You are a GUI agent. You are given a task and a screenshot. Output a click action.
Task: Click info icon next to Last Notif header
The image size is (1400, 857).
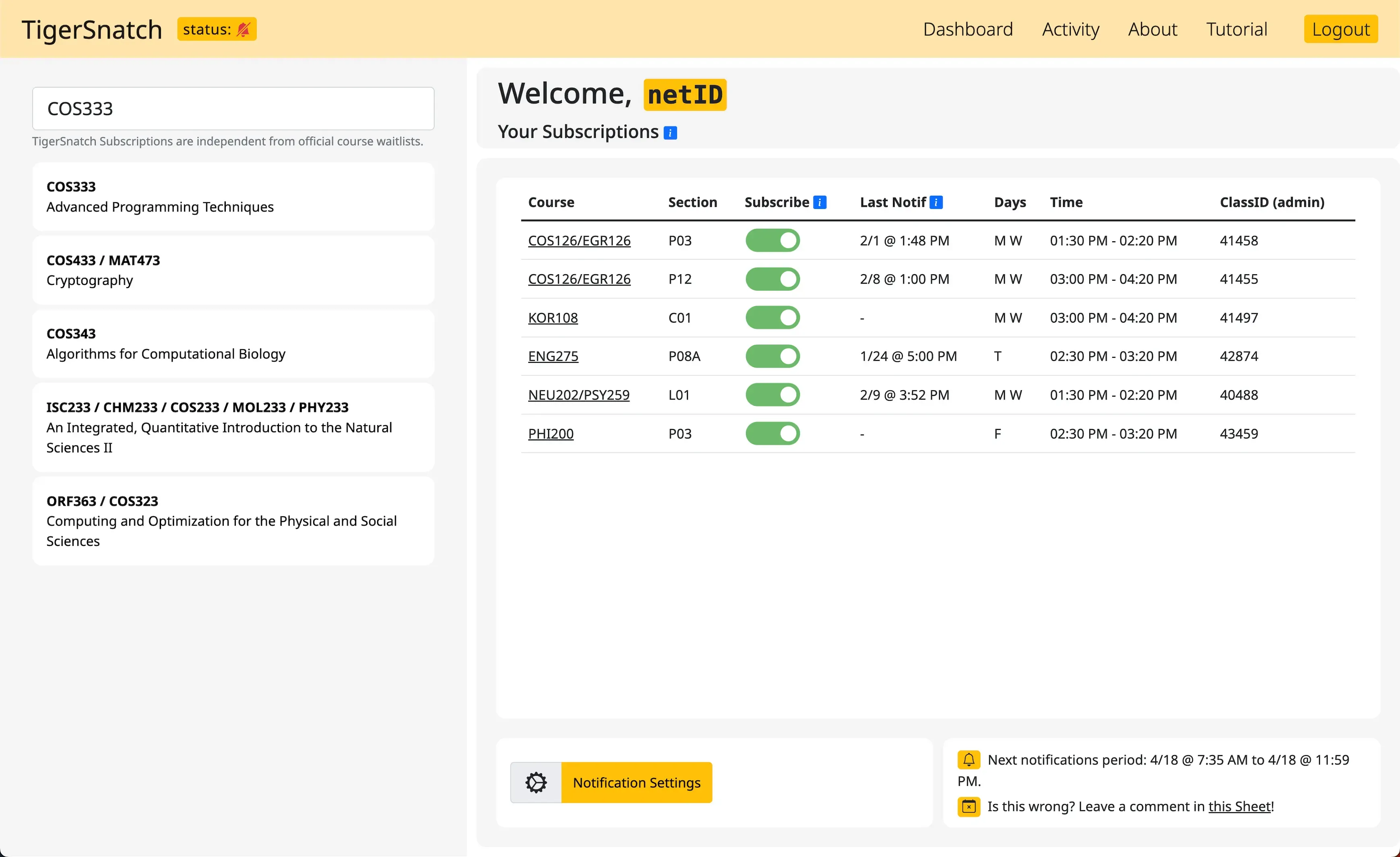pos(936,202)
